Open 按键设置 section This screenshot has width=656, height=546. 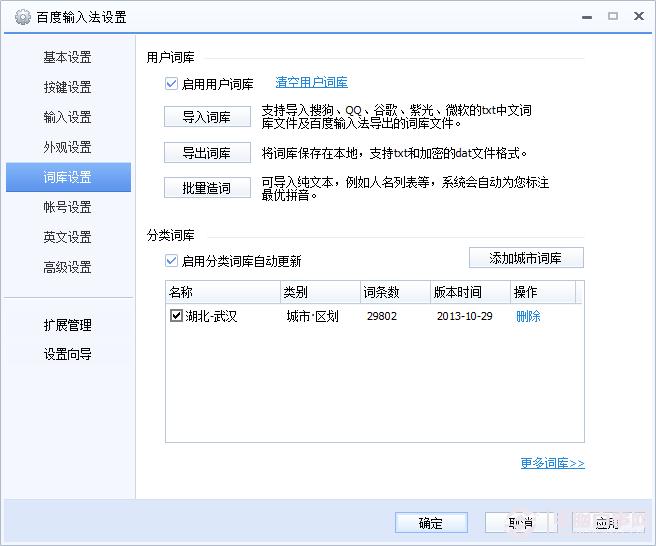click(68, 87)
